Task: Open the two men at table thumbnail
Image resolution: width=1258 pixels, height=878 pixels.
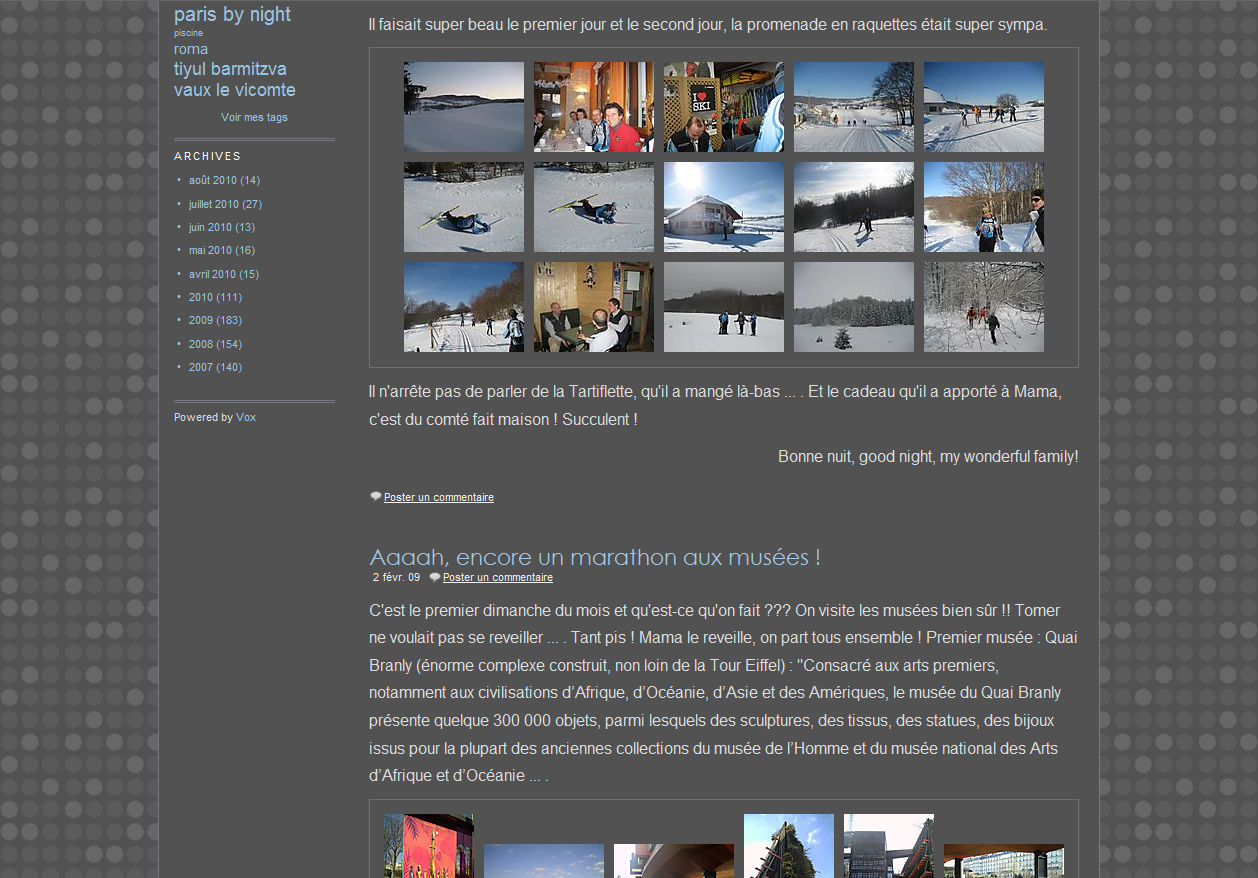Action: [x=593, y=307]
